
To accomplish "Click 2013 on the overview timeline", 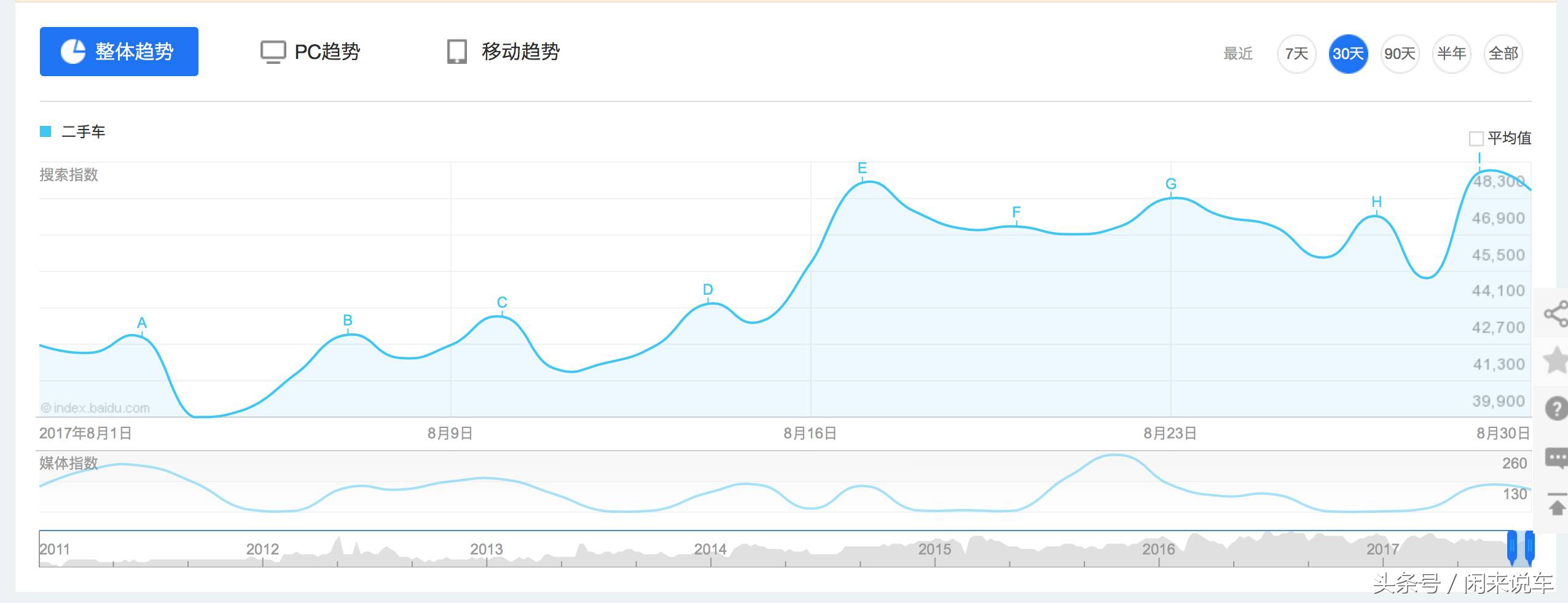I will point(487,549).
